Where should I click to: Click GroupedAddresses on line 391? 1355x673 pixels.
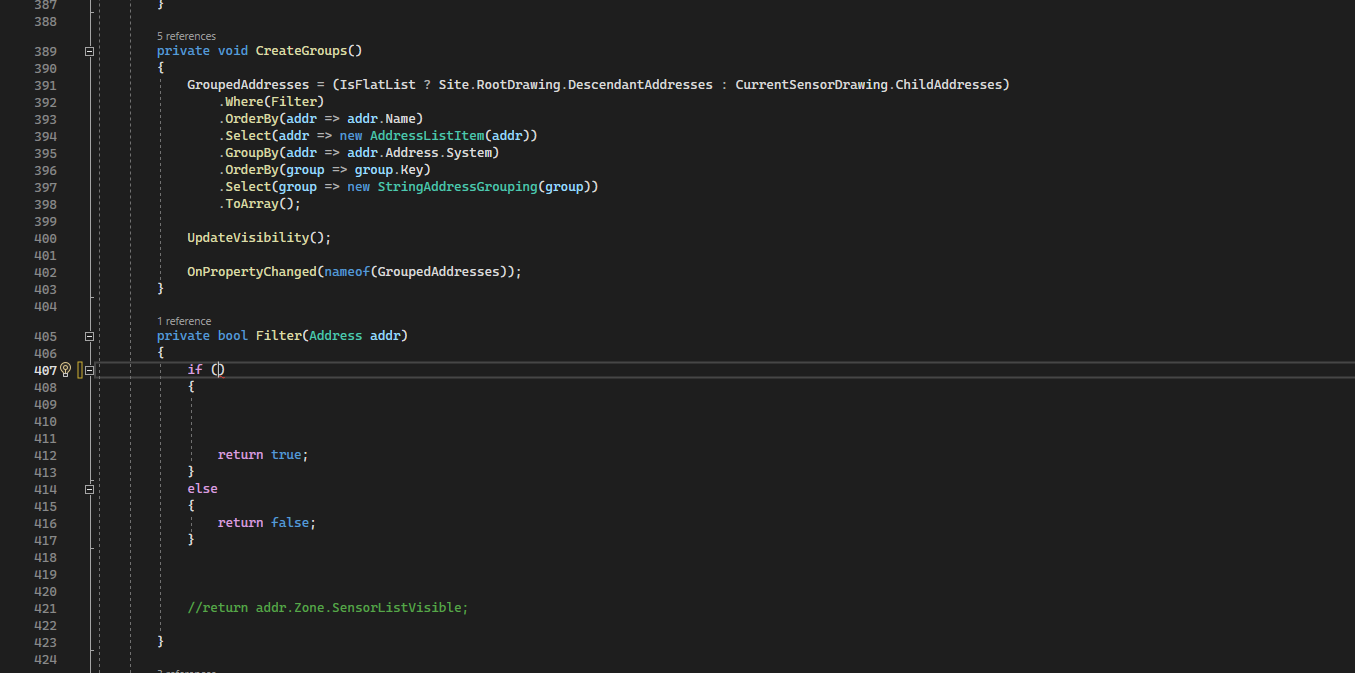[248, 85]
